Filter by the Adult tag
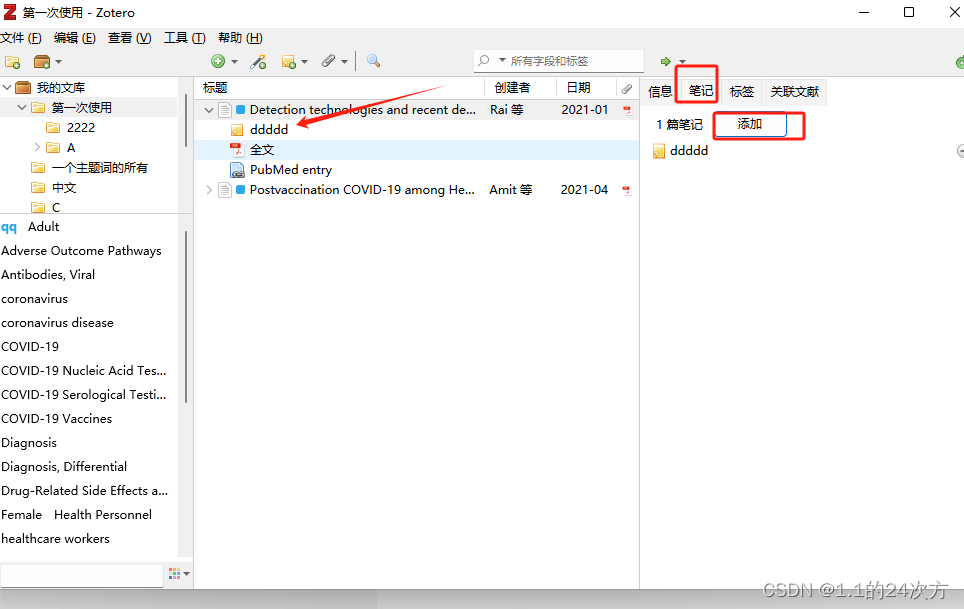This screenshot has width=964, height=609. click(44, 227)
